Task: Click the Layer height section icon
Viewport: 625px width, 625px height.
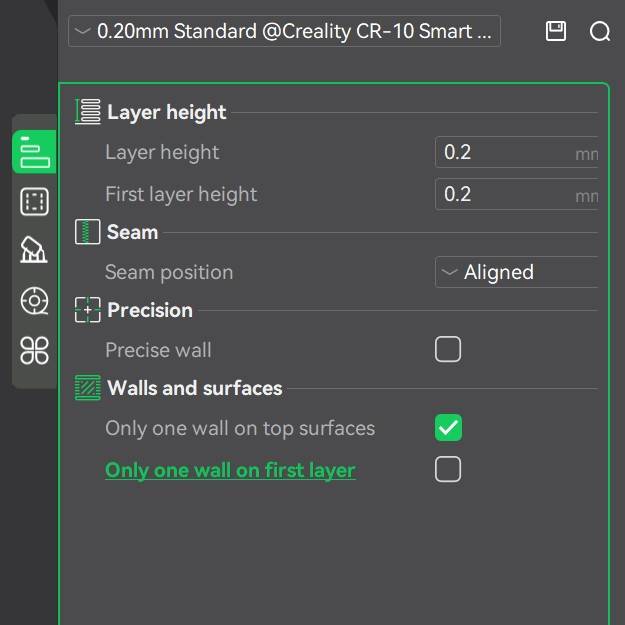Action: pyautogui.click(x=88, y=112)
